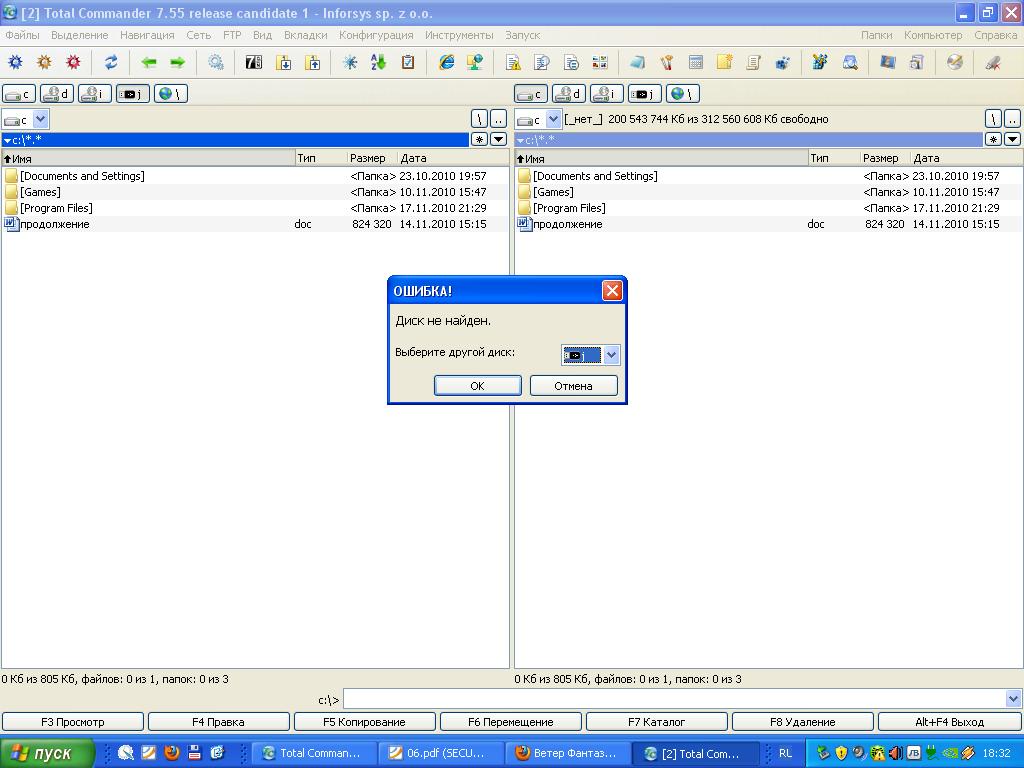
Task: Open the пуск Start button
Action: pyautogui.click(x=47, y=753)
